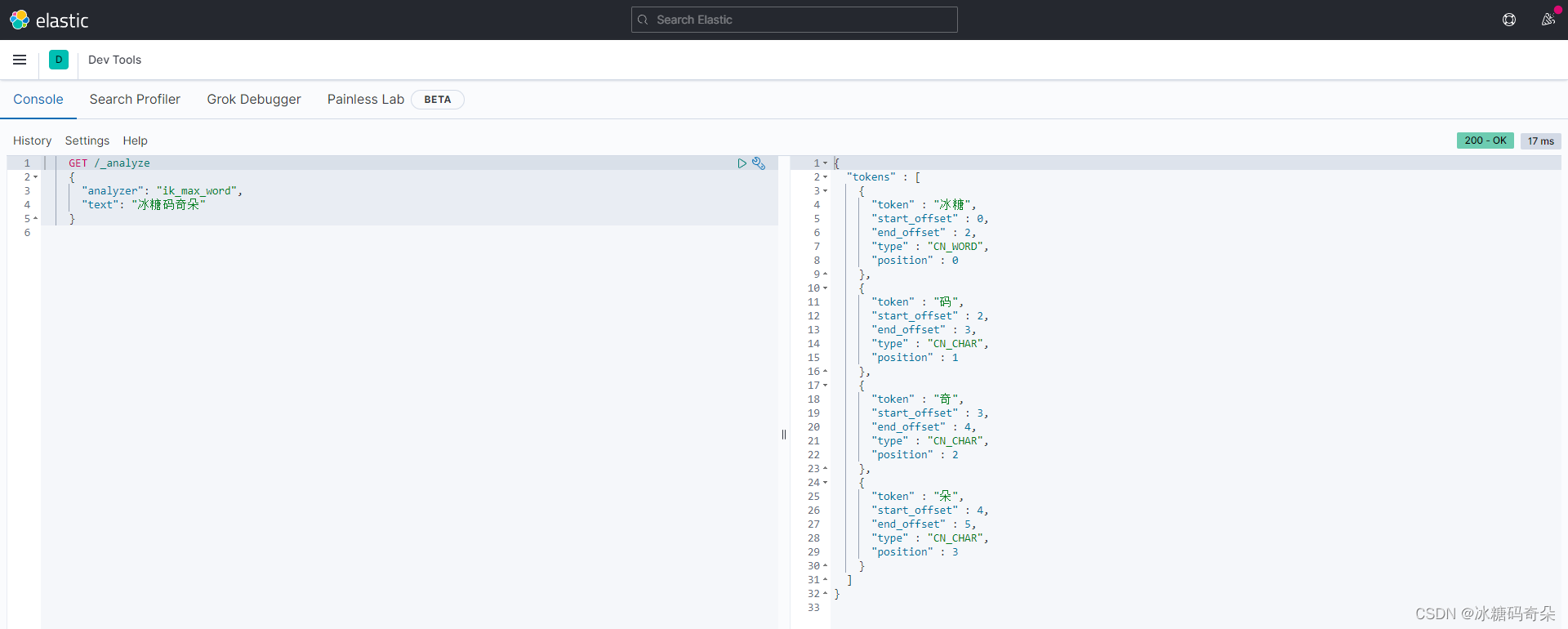Open the Painless Lab tab
The width and height of the screenshot is (1568, 629).
coord(366,99)
